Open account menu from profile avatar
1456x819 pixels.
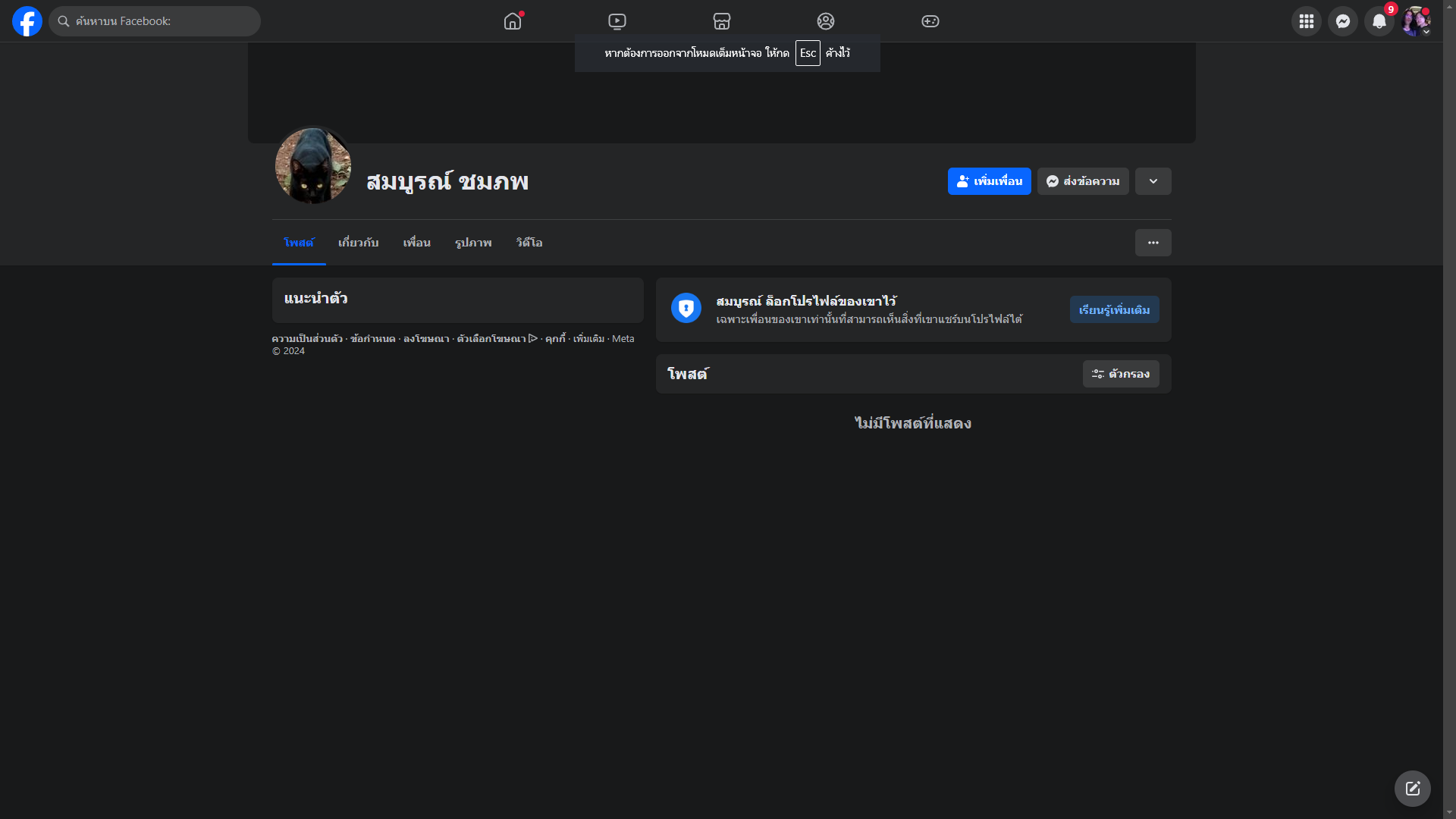[x=1415, y=21]
